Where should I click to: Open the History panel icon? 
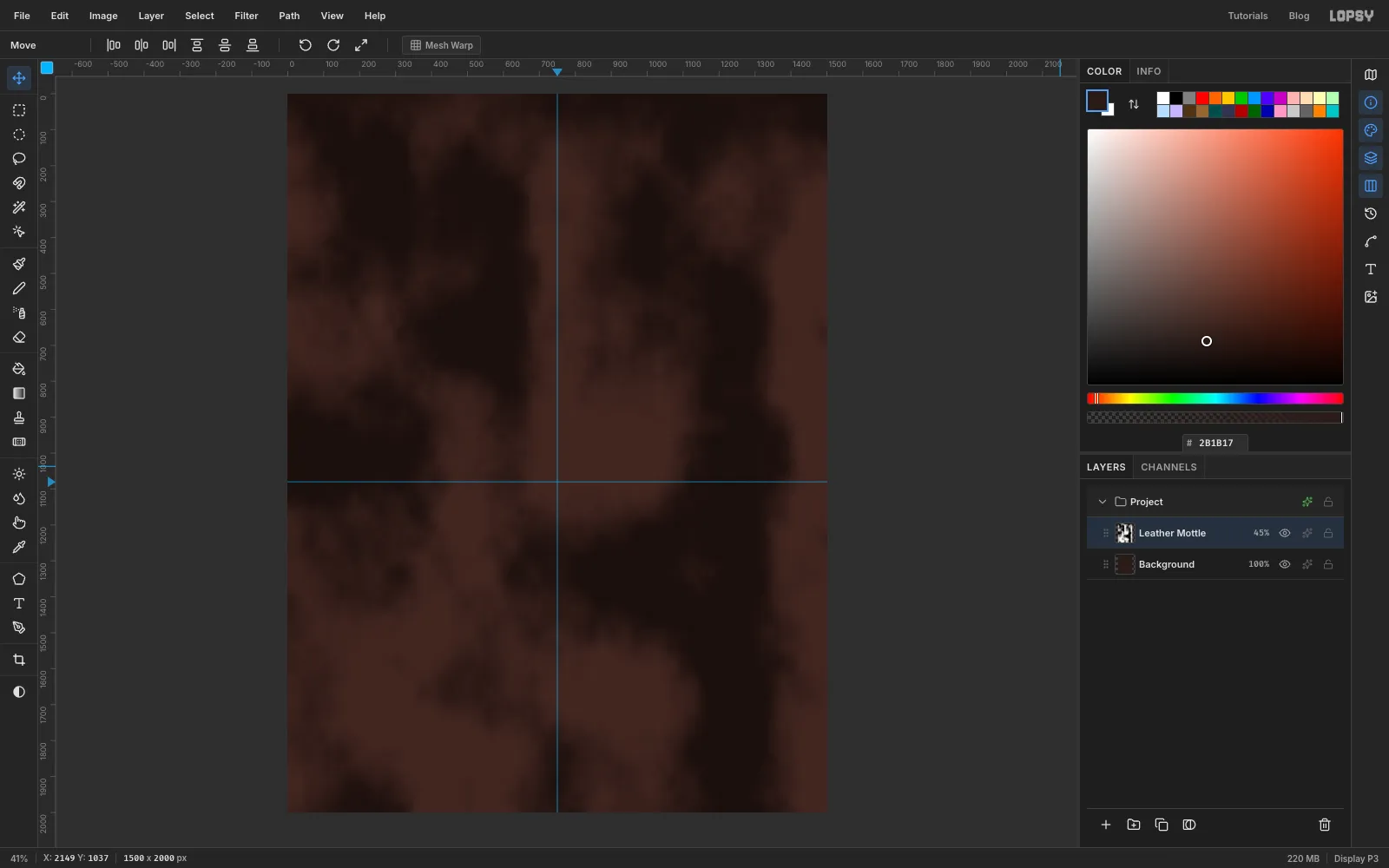[x=1371, y=214]
